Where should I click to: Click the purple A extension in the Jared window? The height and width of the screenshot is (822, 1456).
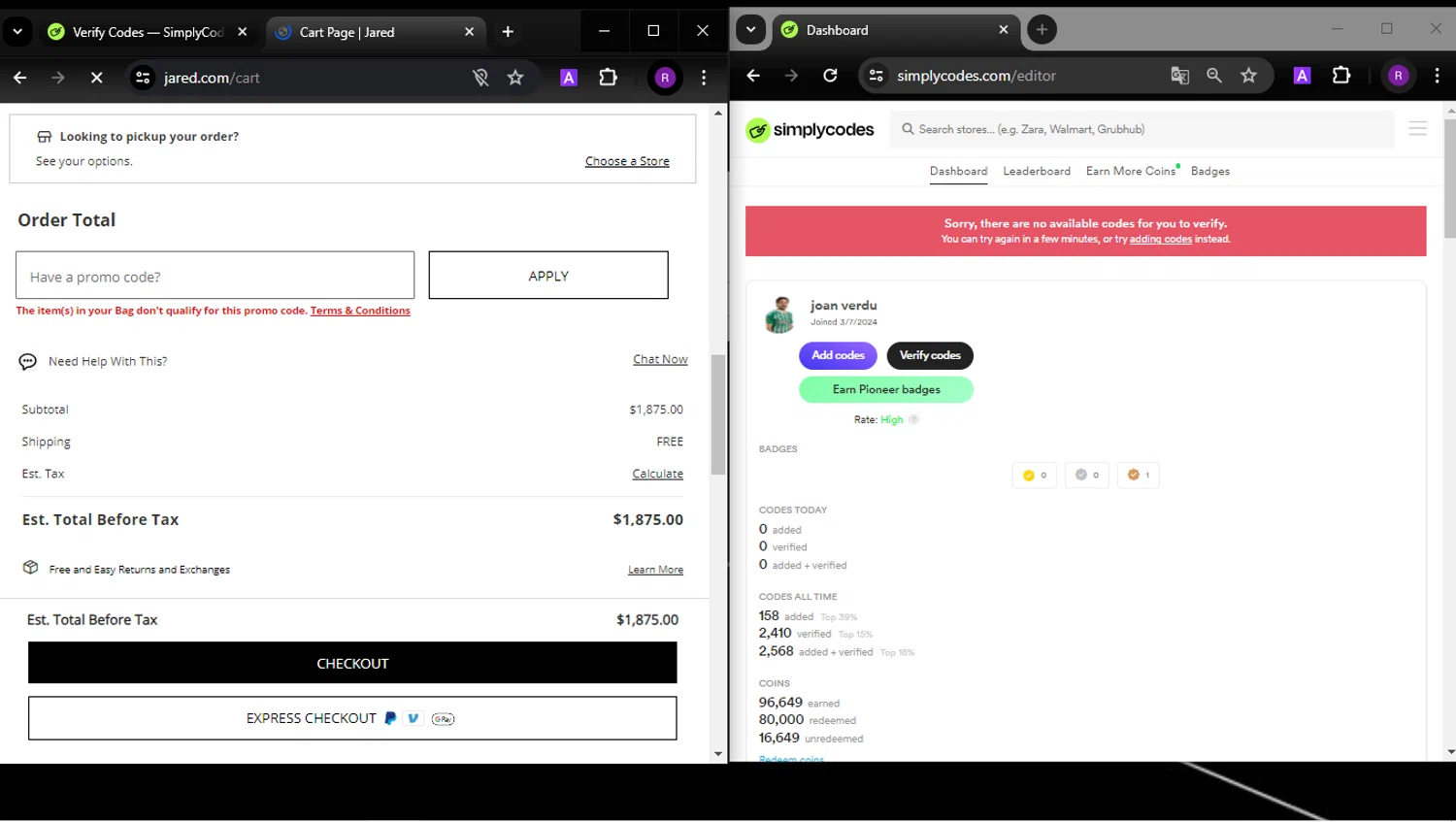coord(569,78)
